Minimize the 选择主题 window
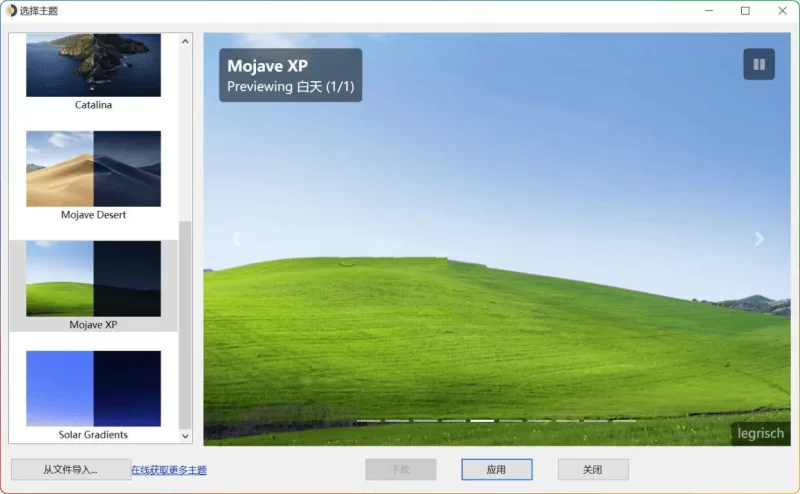 709,11
